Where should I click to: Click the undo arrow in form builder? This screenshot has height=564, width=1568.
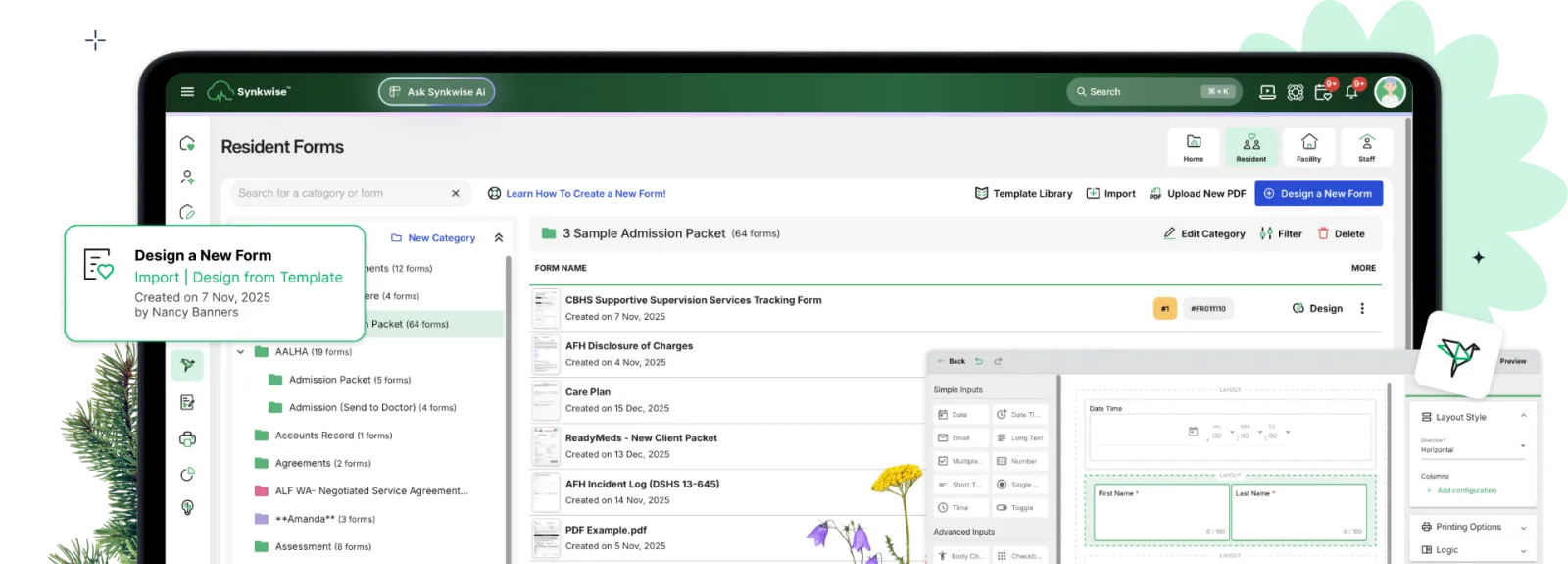click(979, 361)
